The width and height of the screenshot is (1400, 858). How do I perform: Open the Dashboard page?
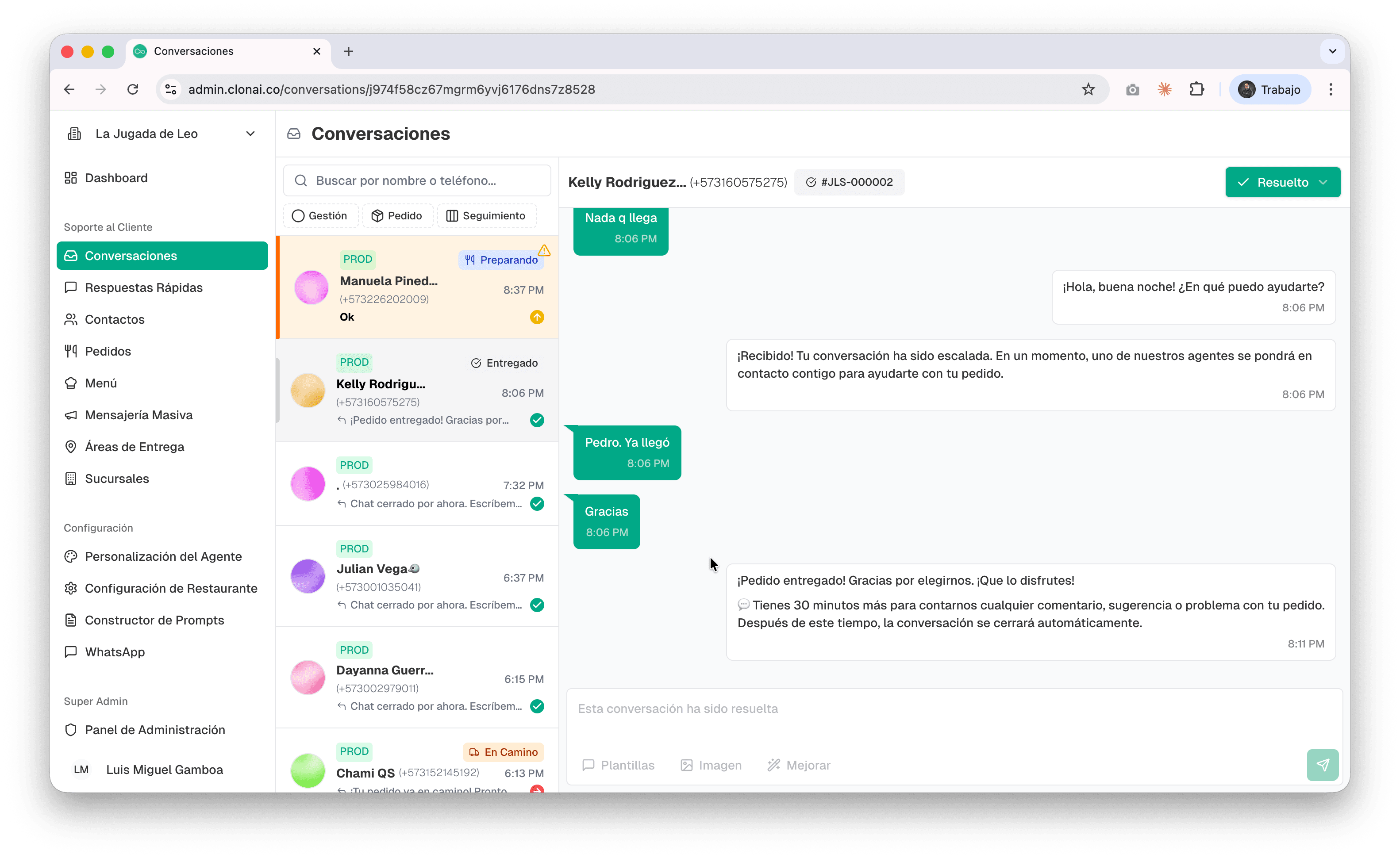tap(162, 178)
